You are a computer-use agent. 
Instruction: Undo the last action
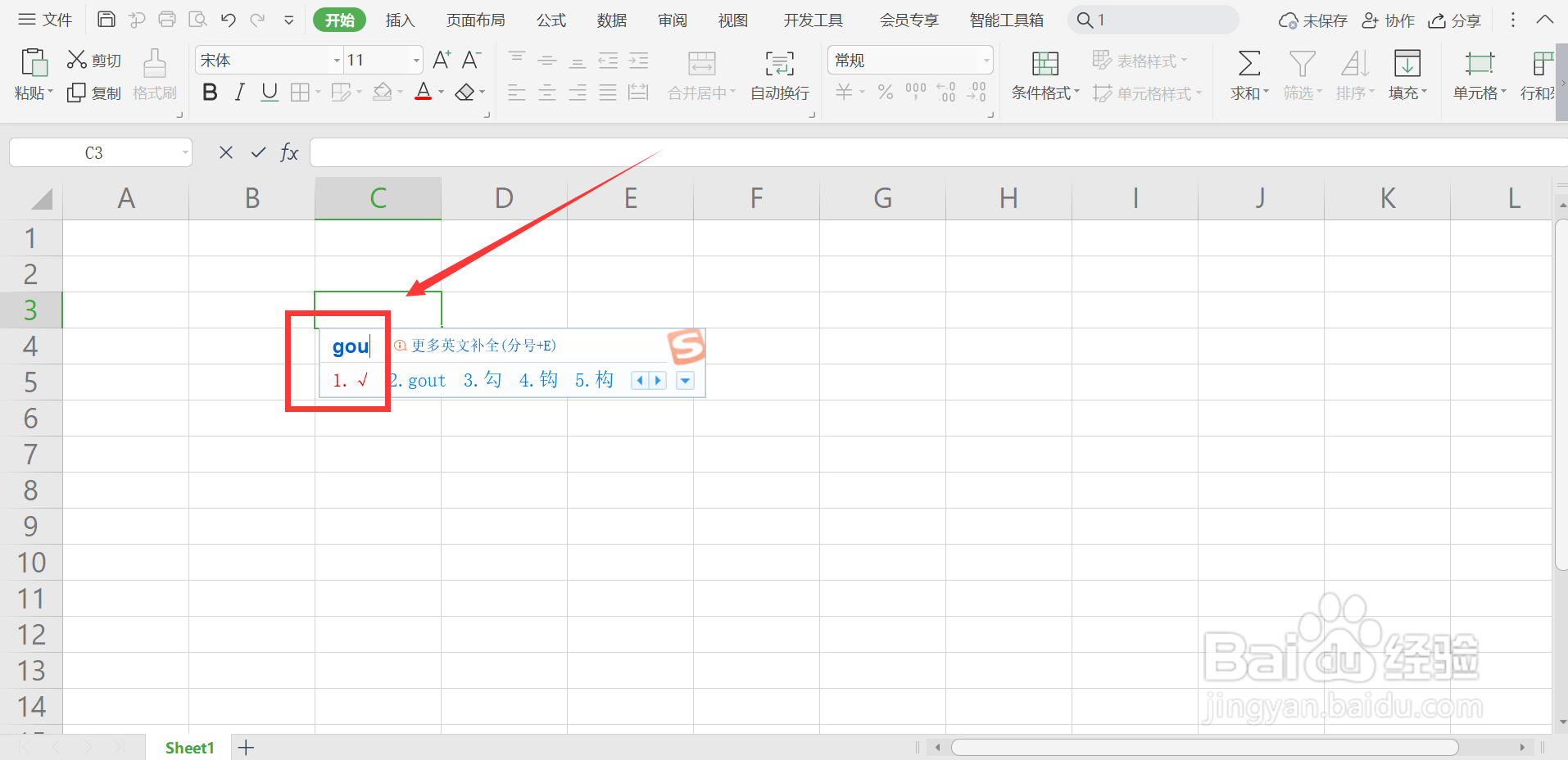(229, 20)
